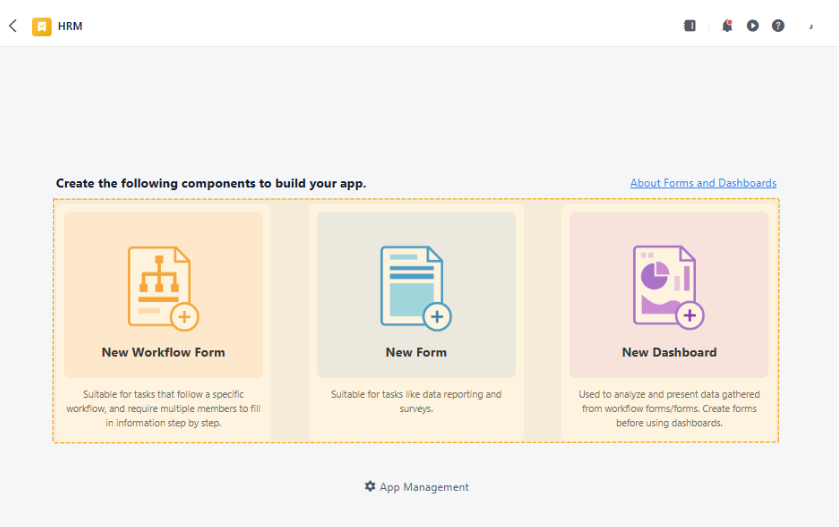
Task: Click the App Management gear icon
Action: tap(370, 486)
